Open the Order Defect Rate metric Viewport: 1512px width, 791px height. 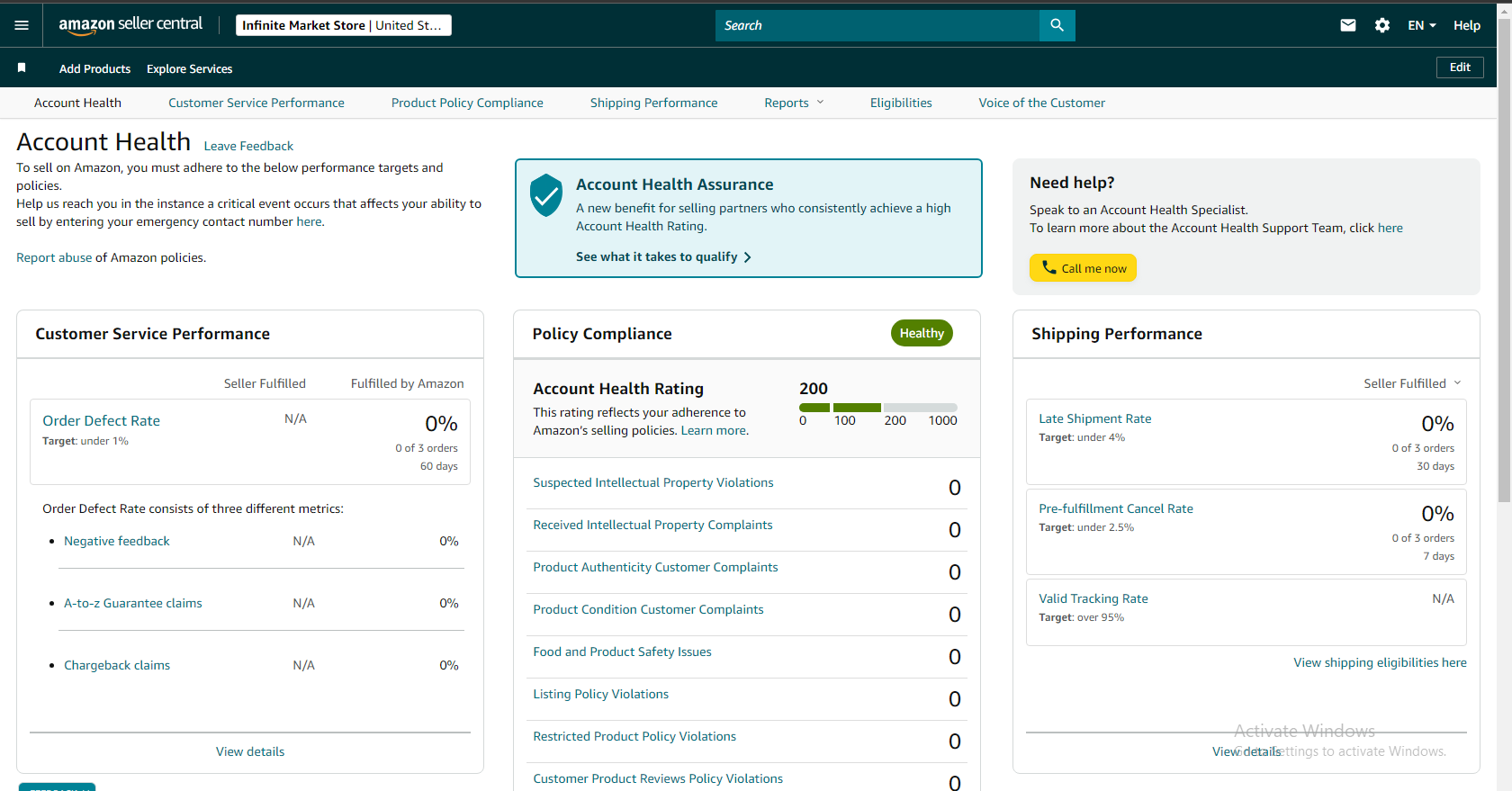pyautogui.click(x=101, y=420)
